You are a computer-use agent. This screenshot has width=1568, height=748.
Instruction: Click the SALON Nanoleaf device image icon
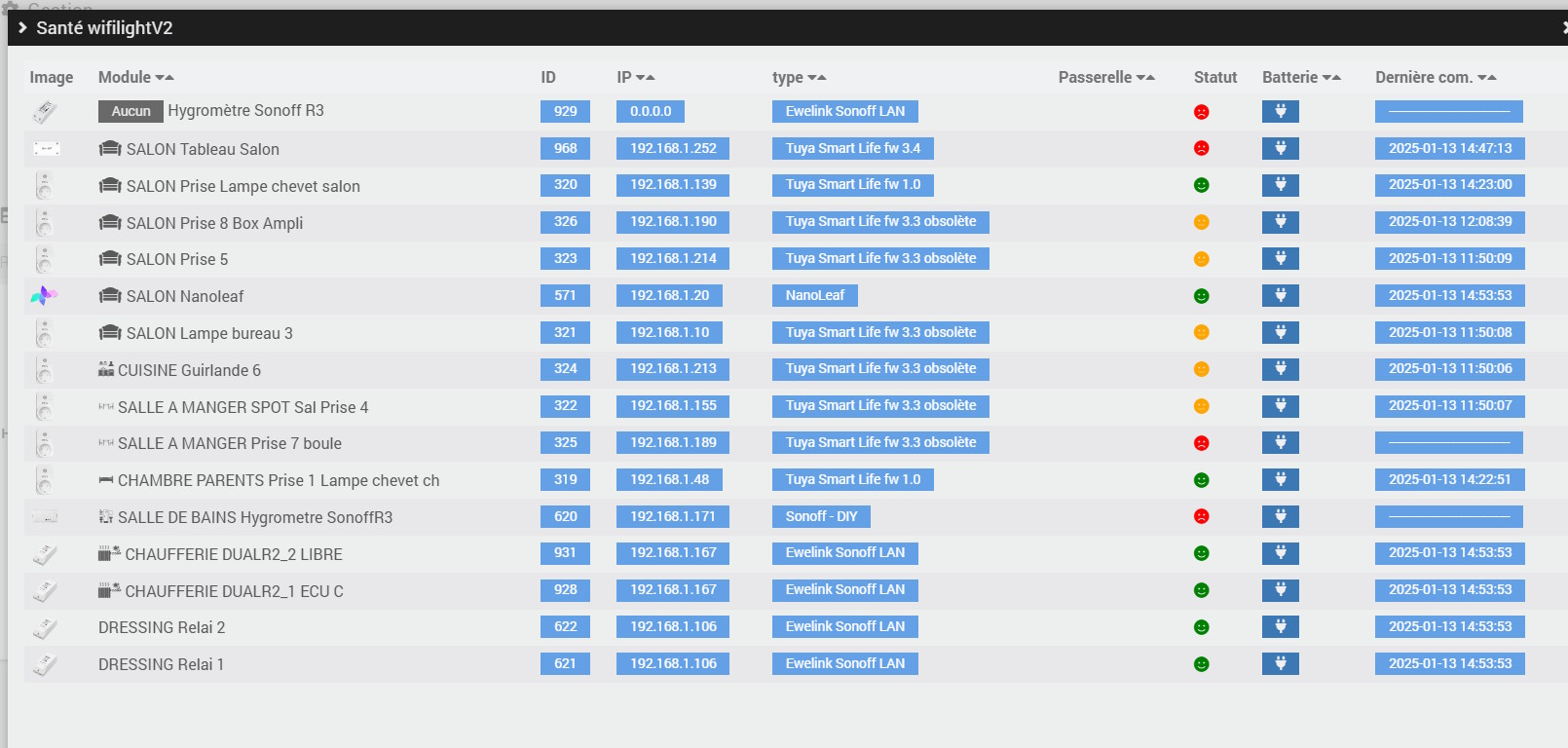pos(44,296)
